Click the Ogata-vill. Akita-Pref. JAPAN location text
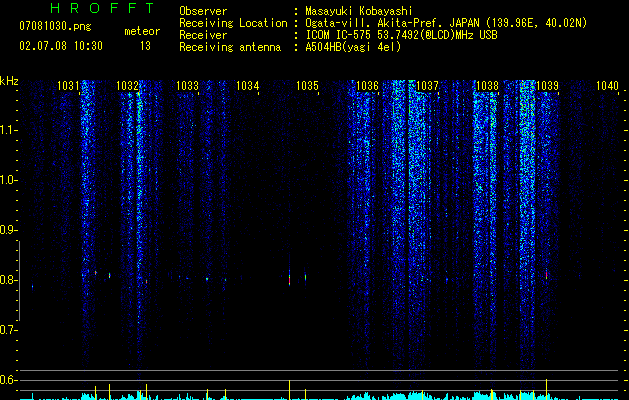This screenshot has width=629, height=400. pyautogui.click(x=446, y=23)
